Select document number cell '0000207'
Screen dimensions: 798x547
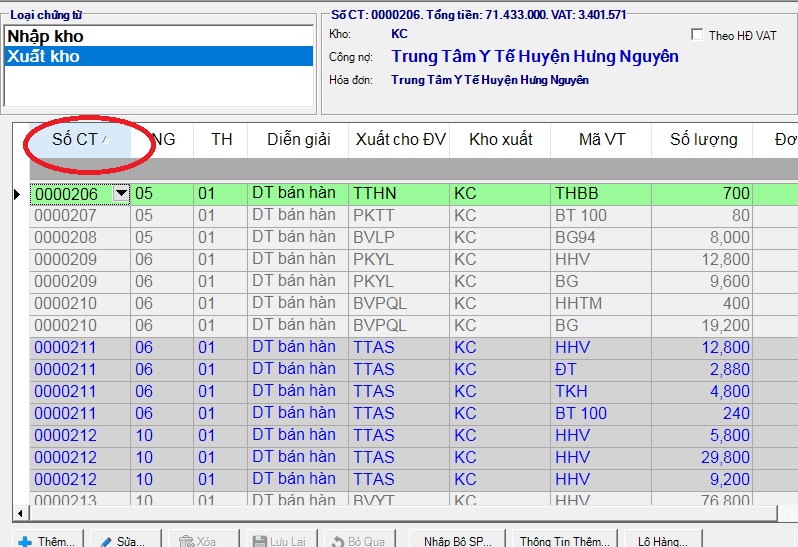(80, 216)
